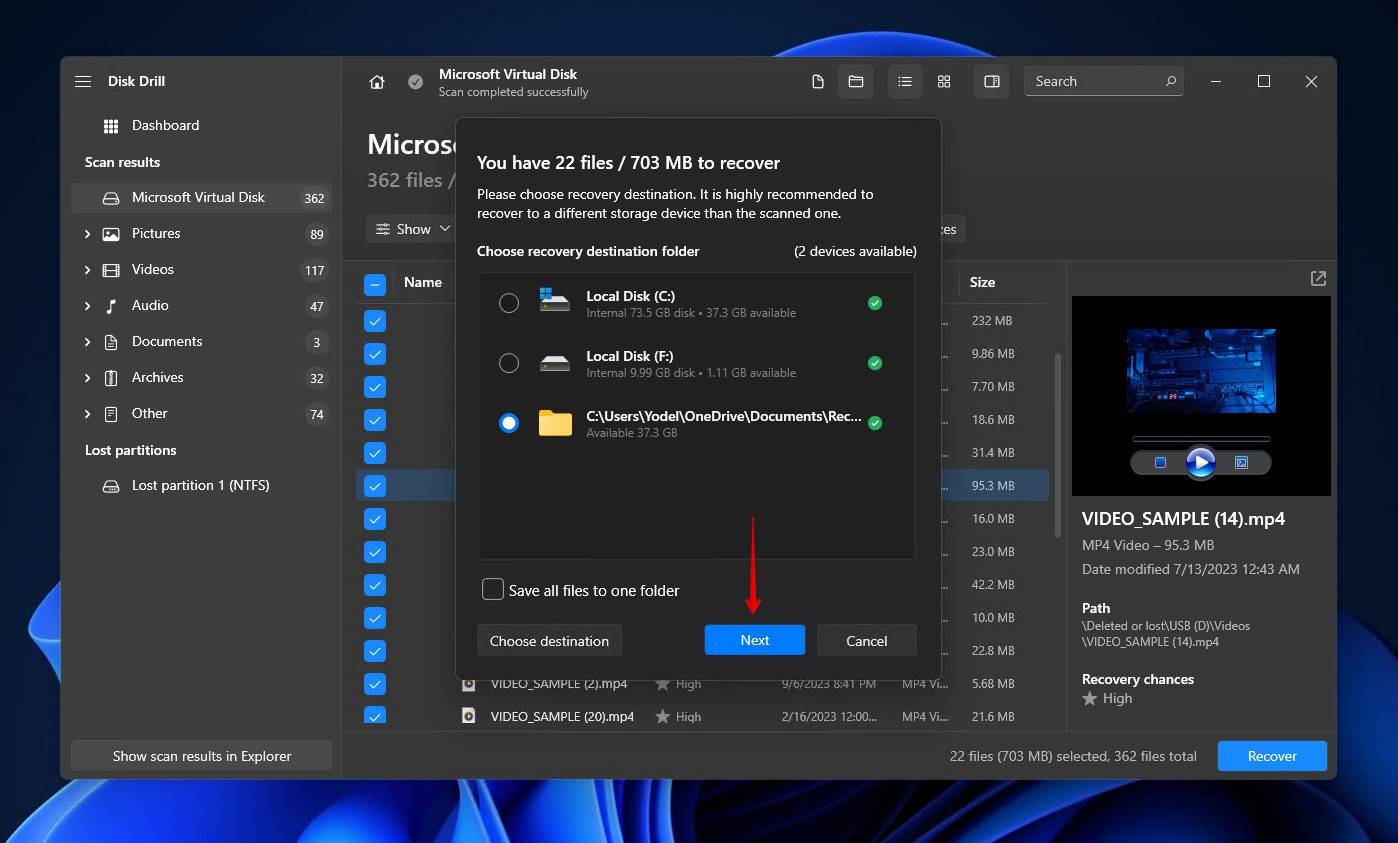The height and width of the screenshot is (843, 1398).
Task: Open Dashboard in sidebar
Action: point(165,126)
